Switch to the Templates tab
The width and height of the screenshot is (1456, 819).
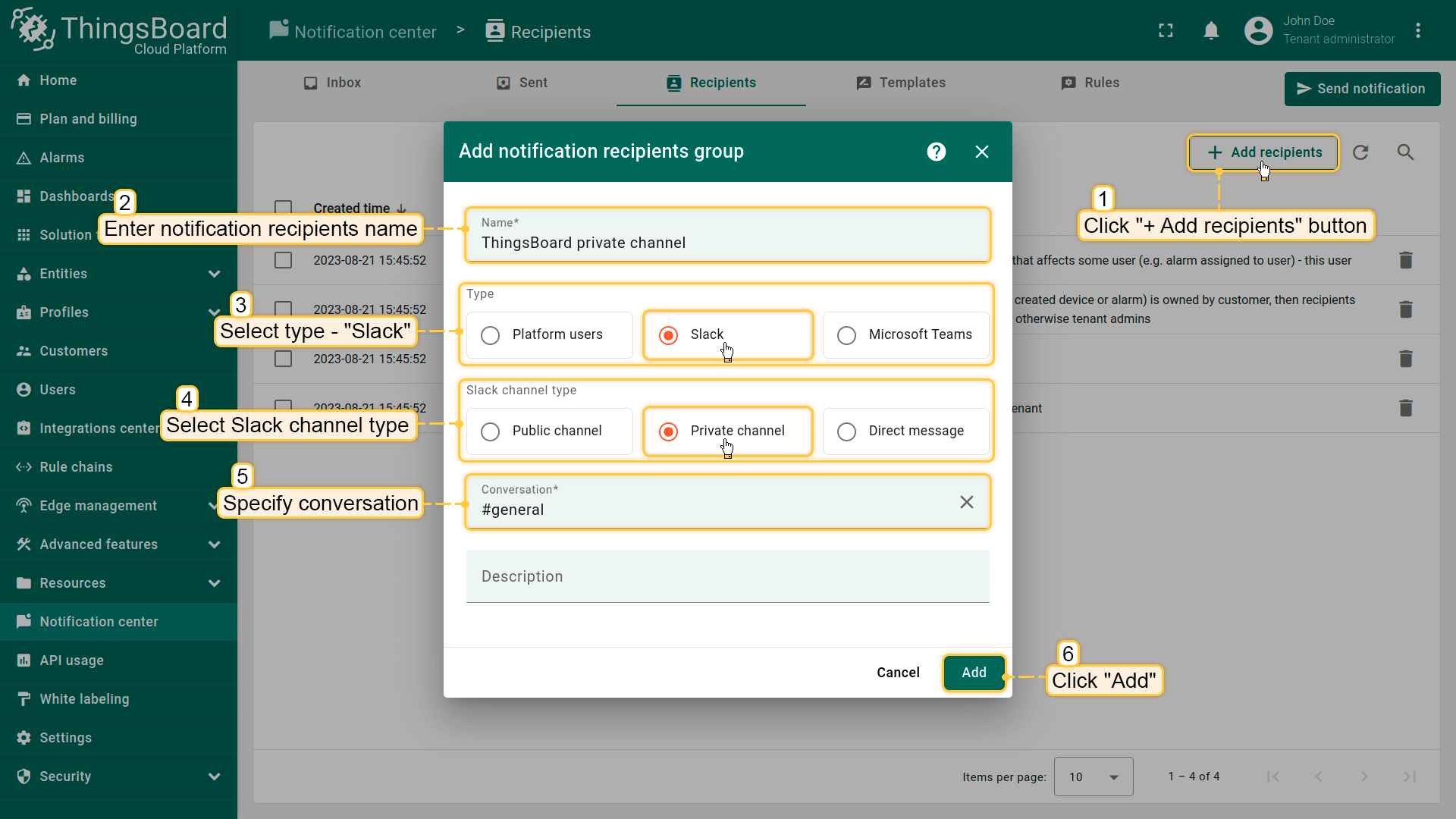pos(901,83)
